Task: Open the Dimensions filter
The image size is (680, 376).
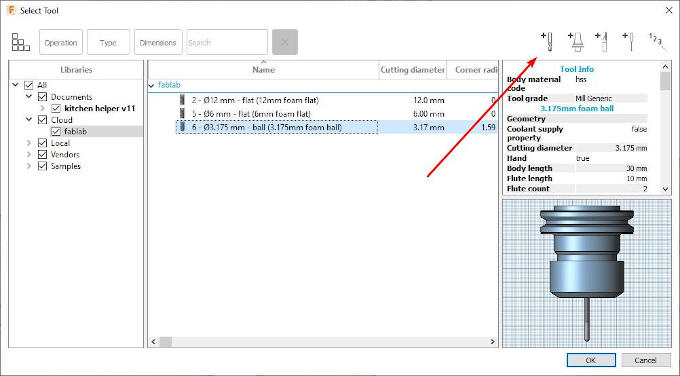Action: (158, 42)
